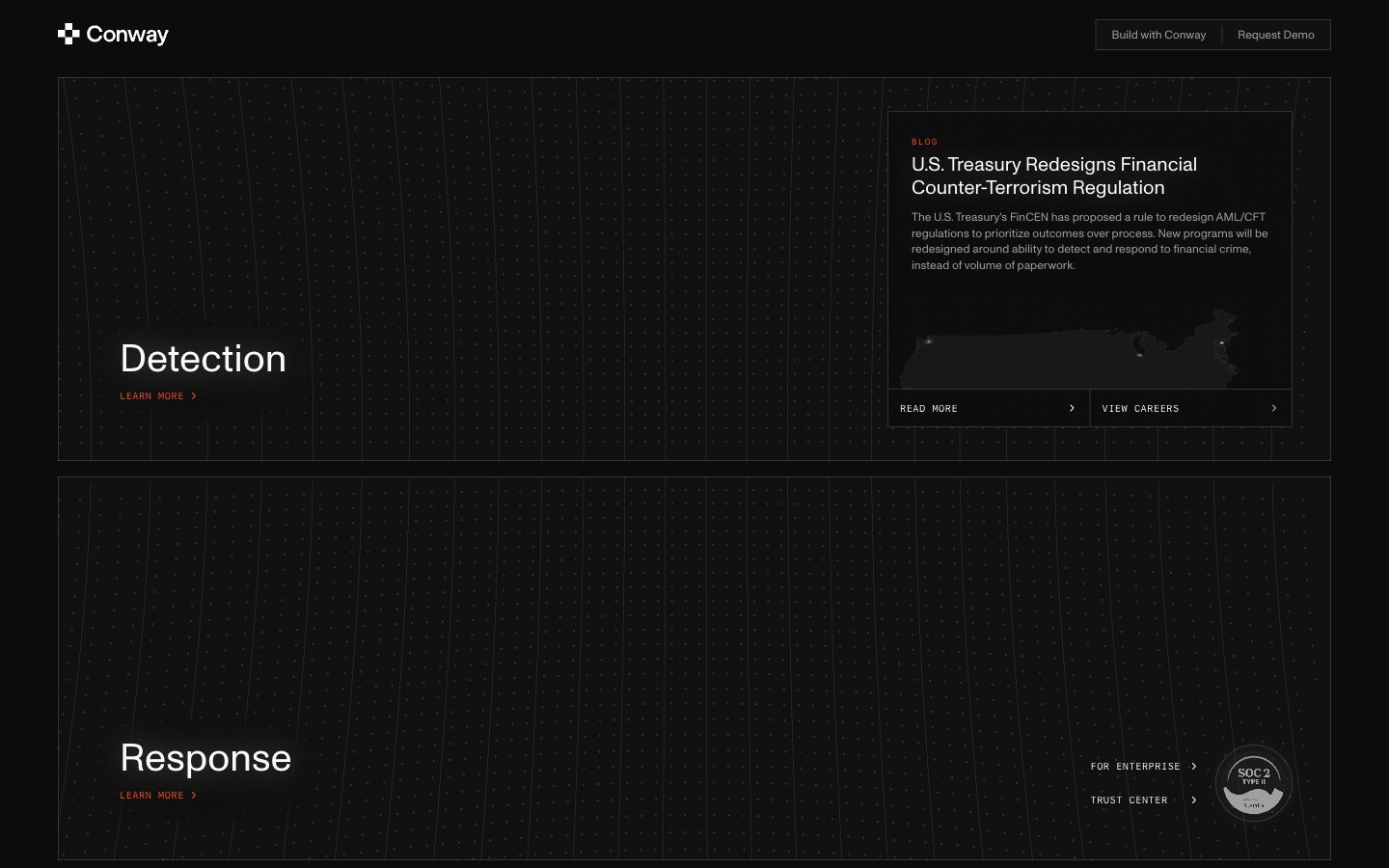Select the Read More button

pyautogui.click(x=989, y=408)
